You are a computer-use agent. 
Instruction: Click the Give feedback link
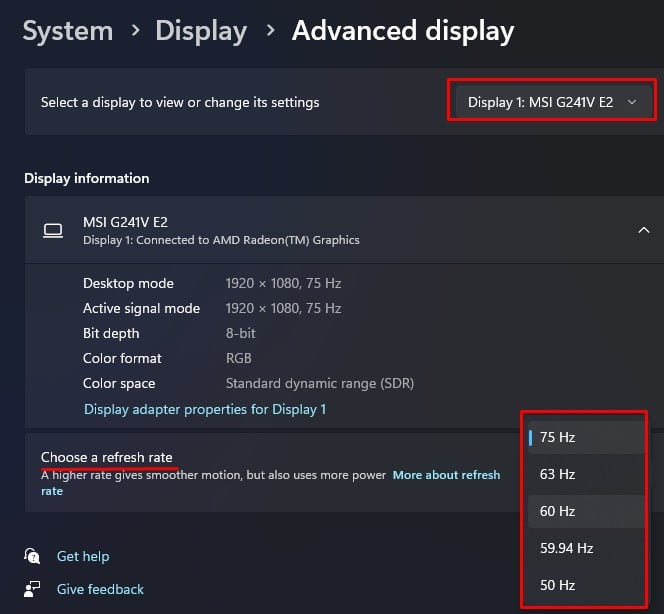100,589
